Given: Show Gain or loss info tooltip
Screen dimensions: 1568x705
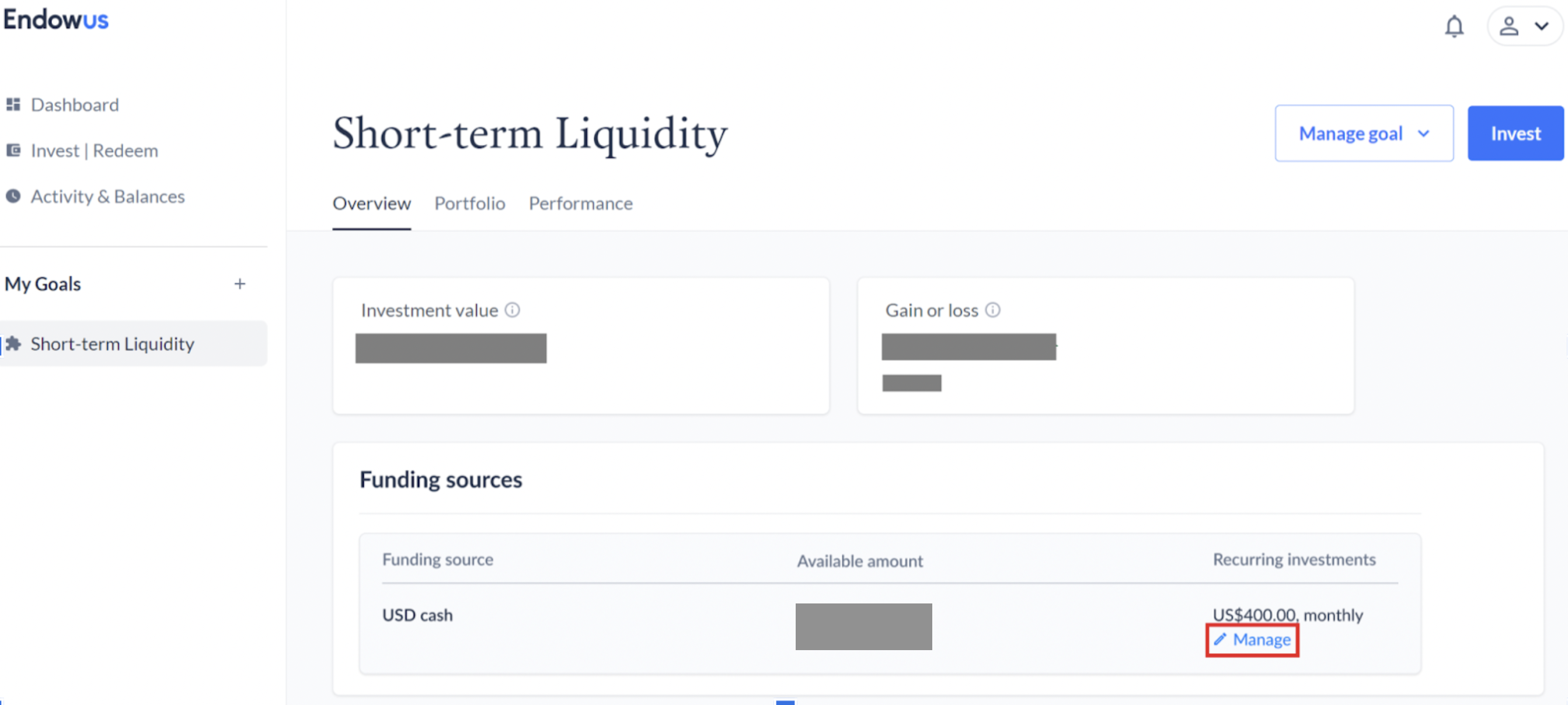Looking at the screenshot, I should pyautogui.click(x=993, y=310).
